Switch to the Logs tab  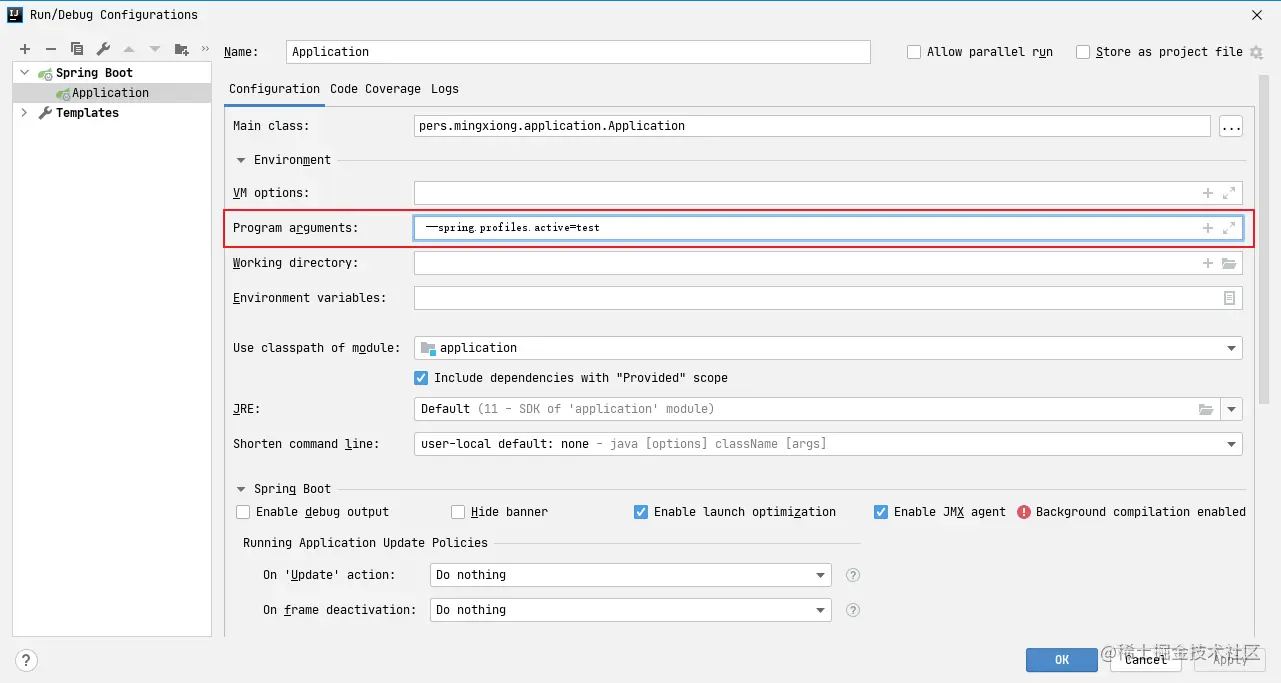tap(445, 89)
